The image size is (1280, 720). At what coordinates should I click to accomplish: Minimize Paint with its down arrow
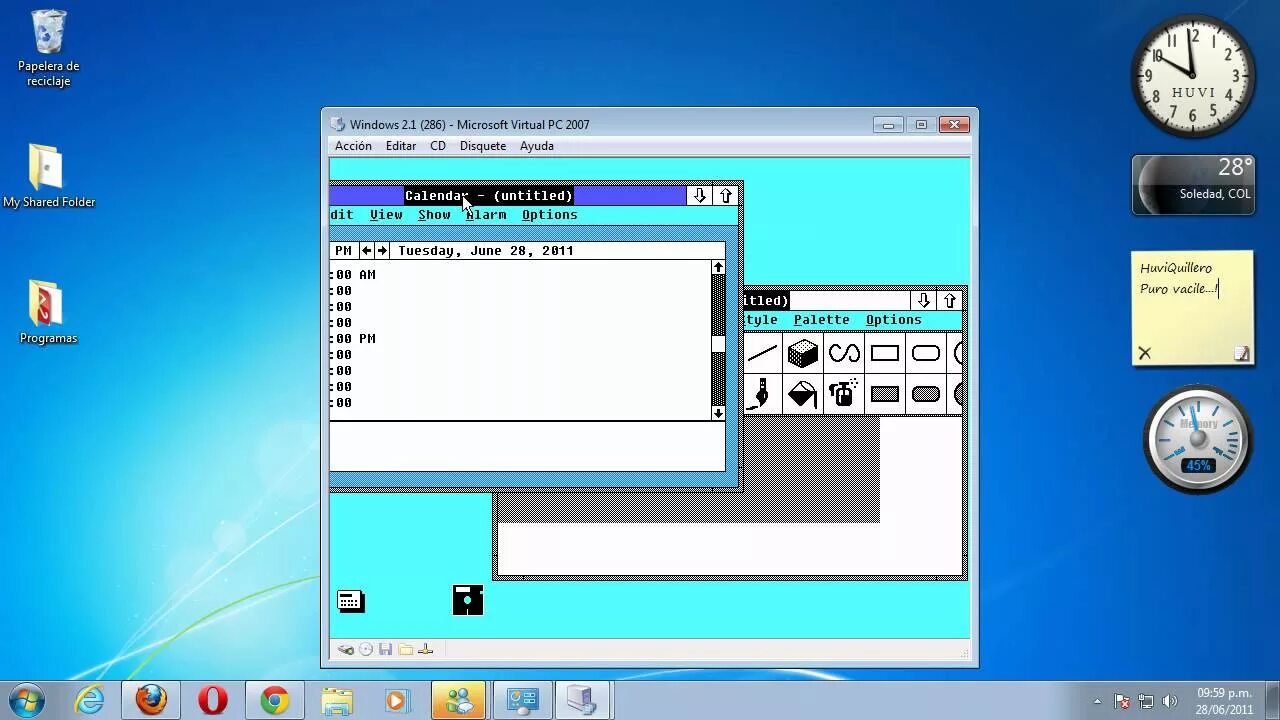click(x=924, y=301)
